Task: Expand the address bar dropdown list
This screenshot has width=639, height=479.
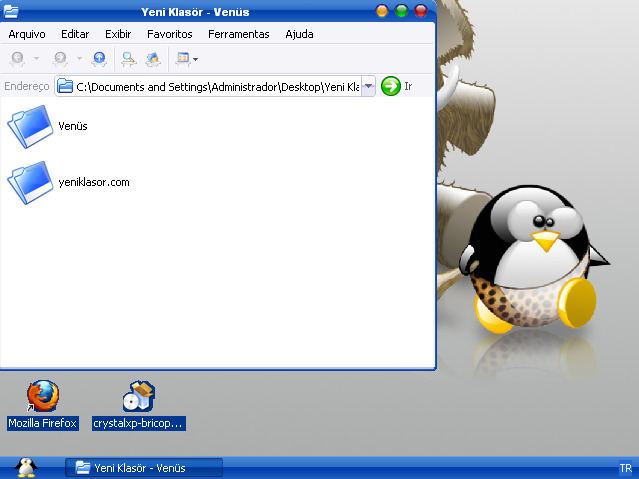Action: point(368,87)
